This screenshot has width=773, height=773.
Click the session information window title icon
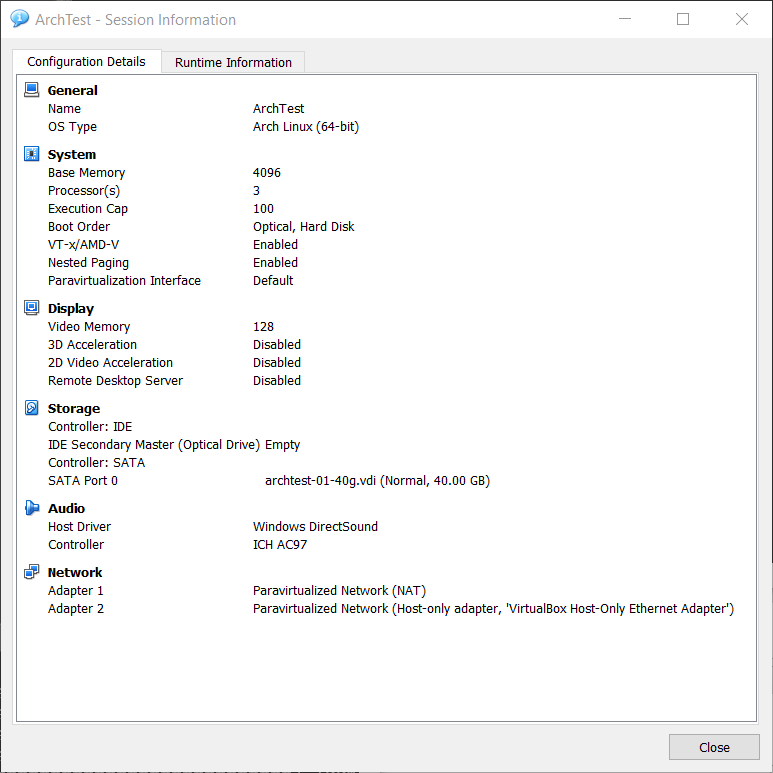coord(19,19)
